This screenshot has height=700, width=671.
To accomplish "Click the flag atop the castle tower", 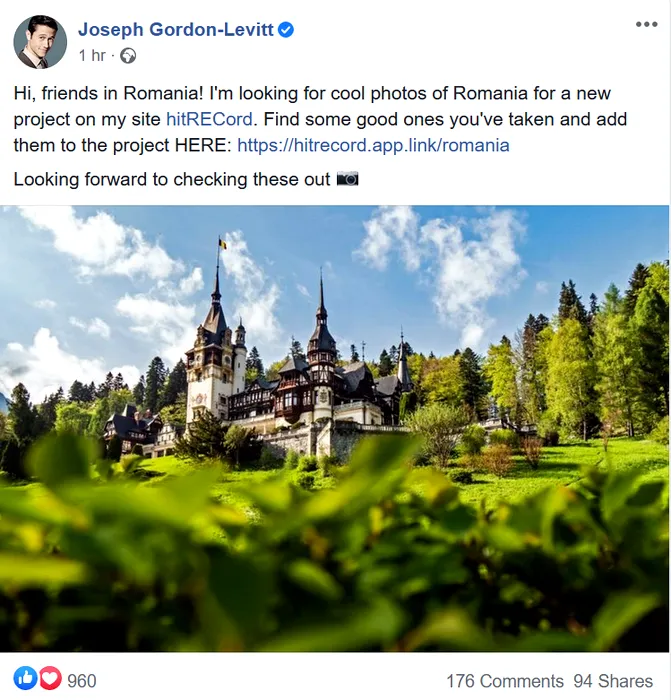I will click(222, 244).
